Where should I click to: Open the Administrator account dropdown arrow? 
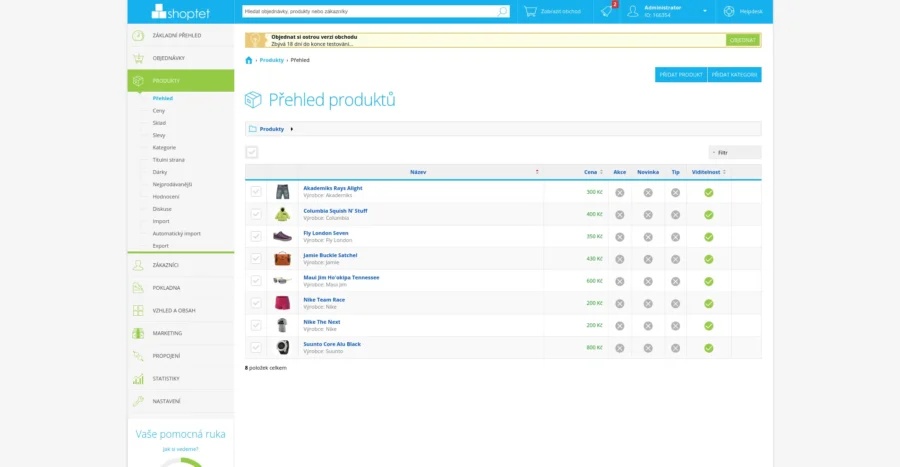click(705, 11)
